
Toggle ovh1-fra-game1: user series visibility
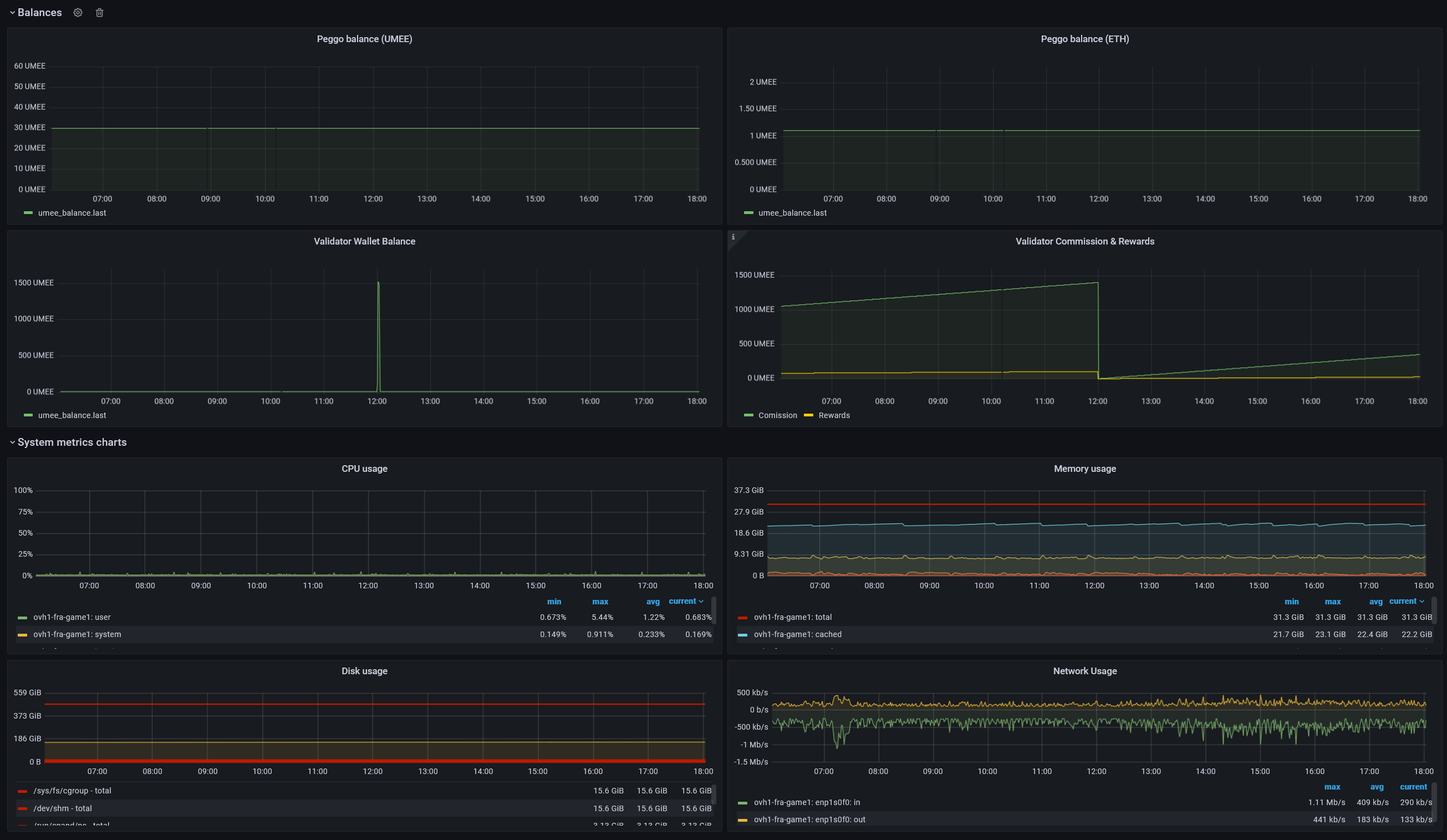point(72,617)
